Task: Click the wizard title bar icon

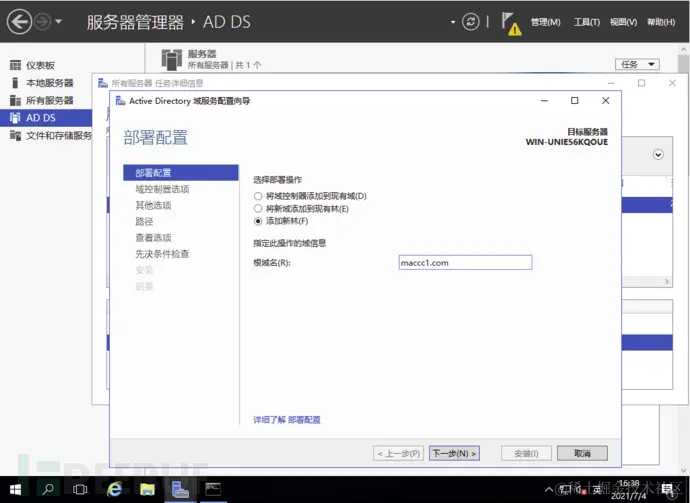Action: click(120, 101)
